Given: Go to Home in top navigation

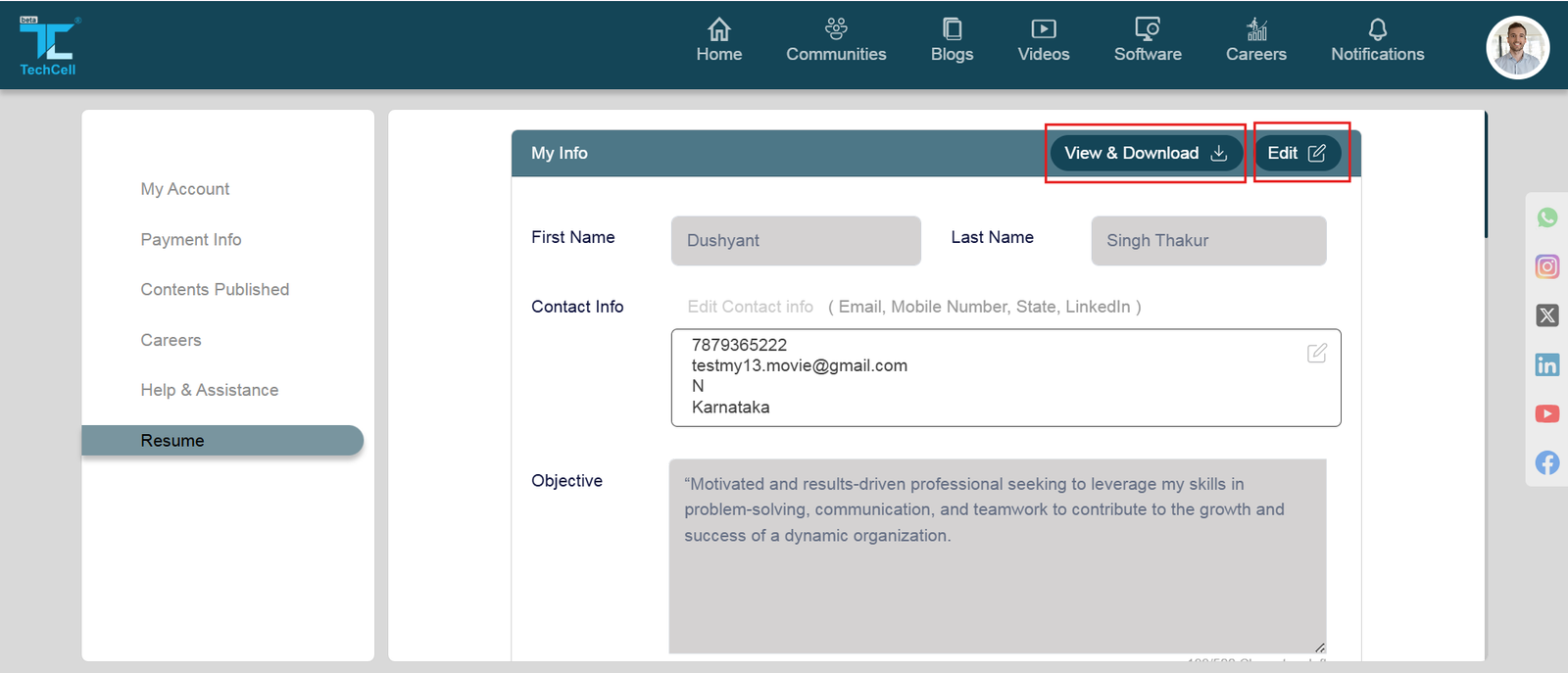Looking at the screenshot, I should pyautogui.click(x=718, y=41).
